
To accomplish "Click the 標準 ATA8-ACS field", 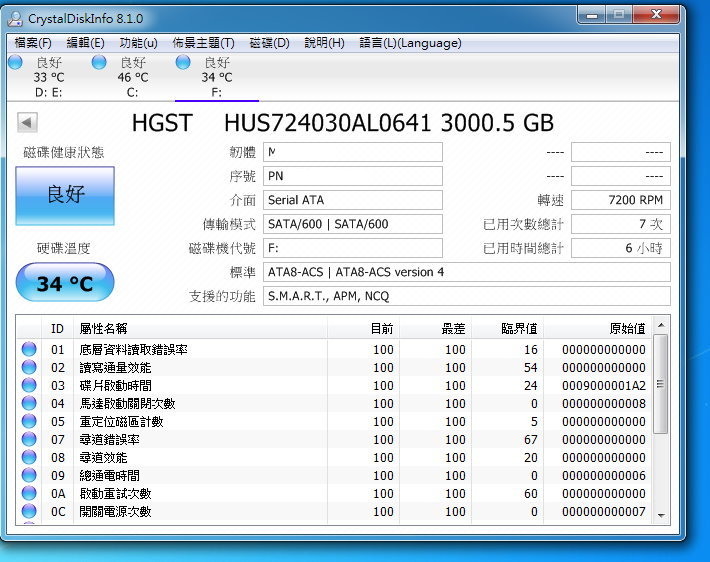I will (x=467, y=272).
